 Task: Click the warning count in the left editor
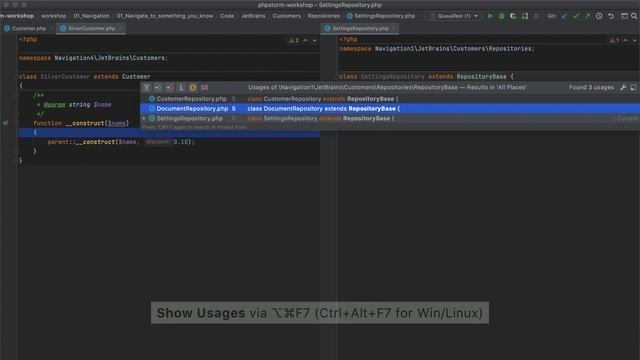coord(294,40)
